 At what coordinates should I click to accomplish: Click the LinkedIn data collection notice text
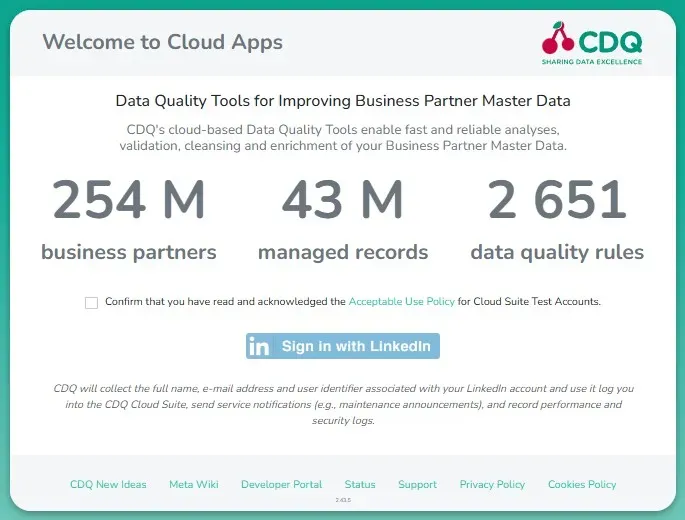(x=343, y=405)
